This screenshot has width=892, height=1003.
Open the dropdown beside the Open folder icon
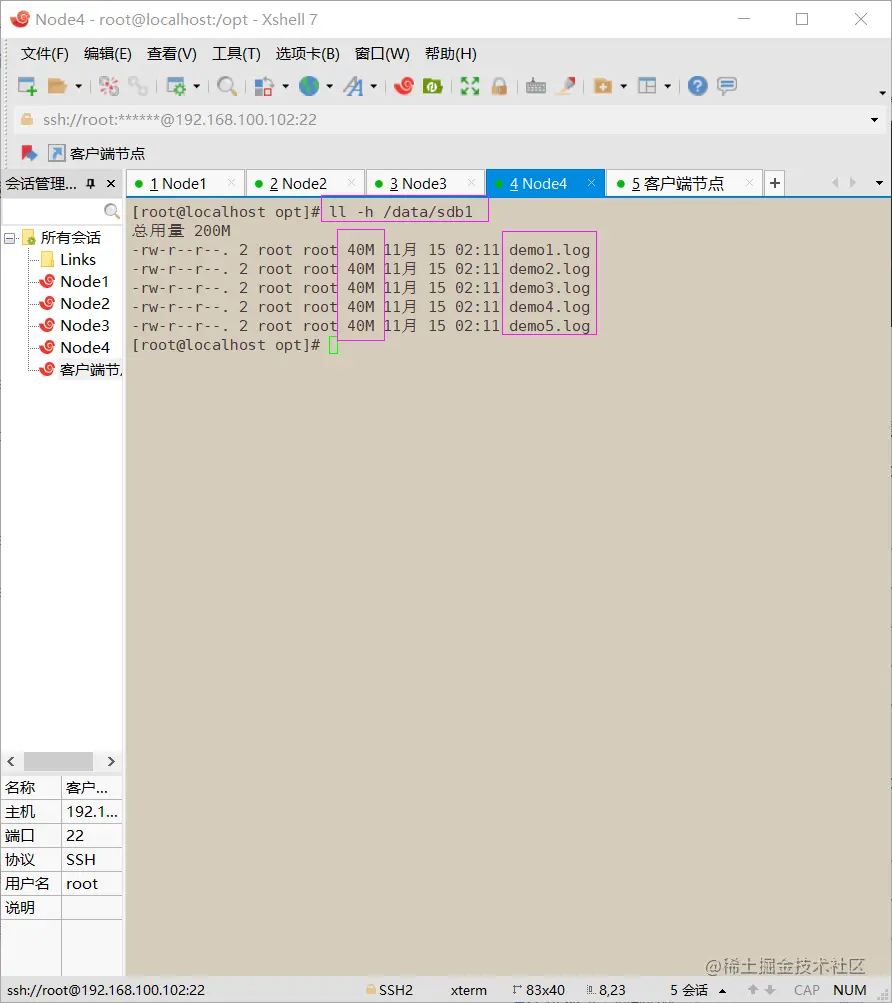(79, 86)
